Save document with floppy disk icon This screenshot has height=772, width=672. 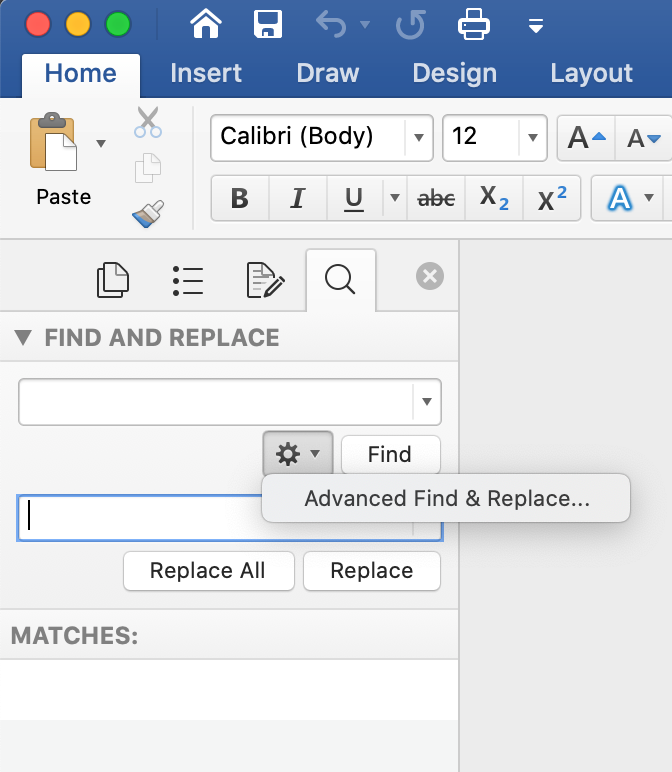(x=268, y=24)
